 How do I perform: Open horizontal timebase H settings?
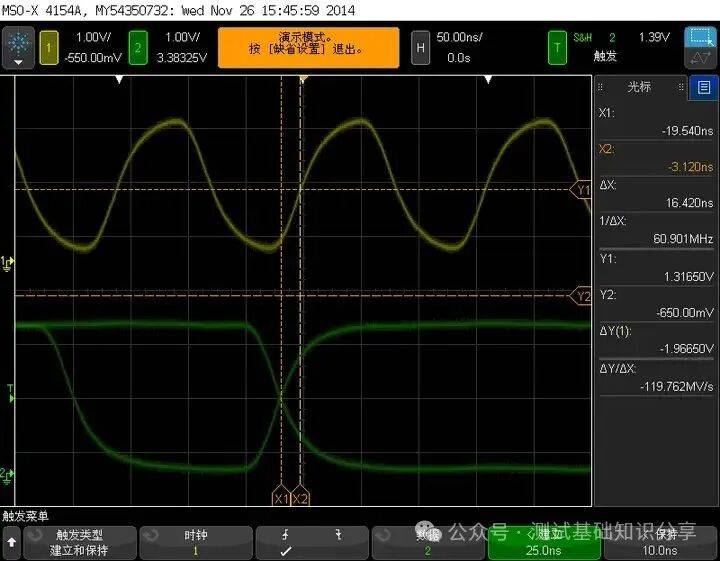(421, 47)
